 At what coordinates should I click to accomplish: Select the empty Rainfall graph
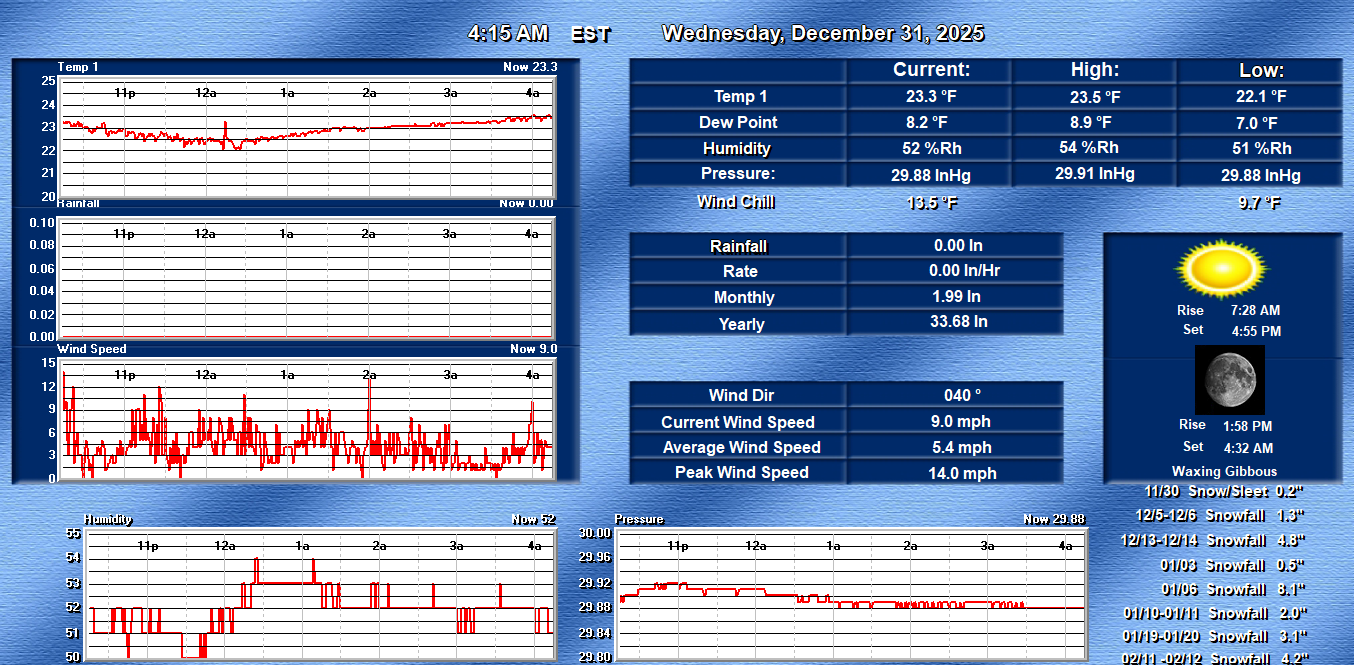[x=306, y=279]
